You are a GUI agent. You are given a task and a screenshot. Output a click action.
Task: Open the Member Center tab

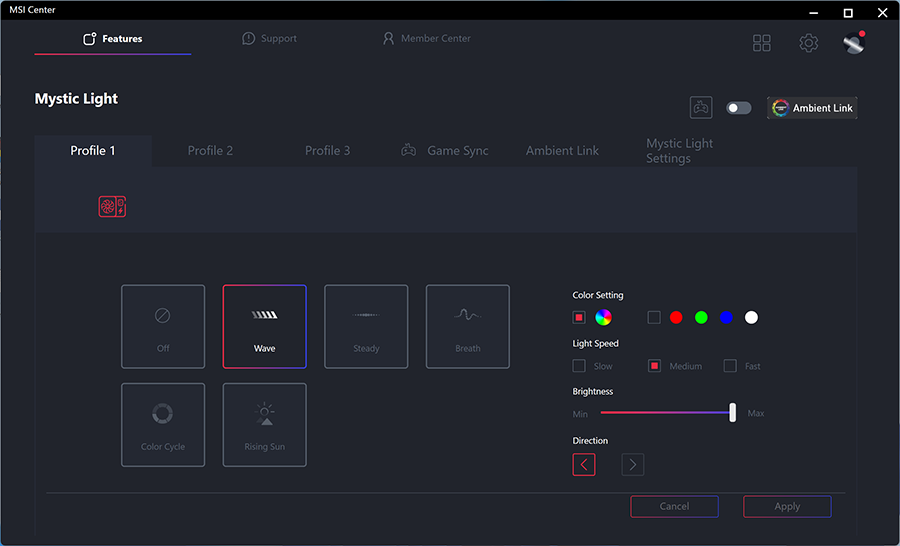click(x=426, y=38)
